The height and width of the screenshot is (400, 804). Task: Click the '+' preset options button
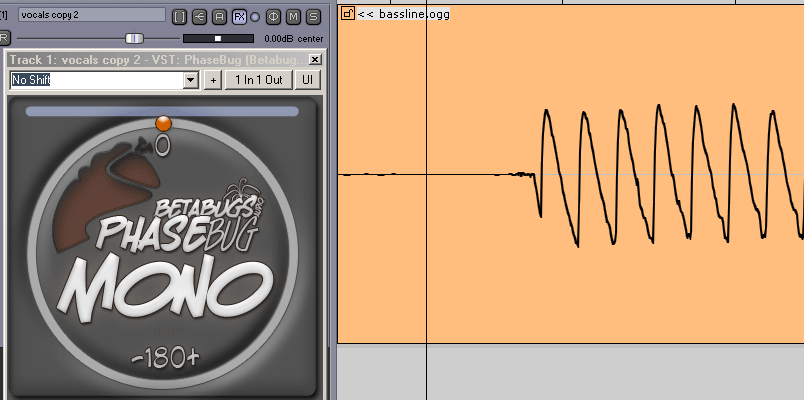213,80
